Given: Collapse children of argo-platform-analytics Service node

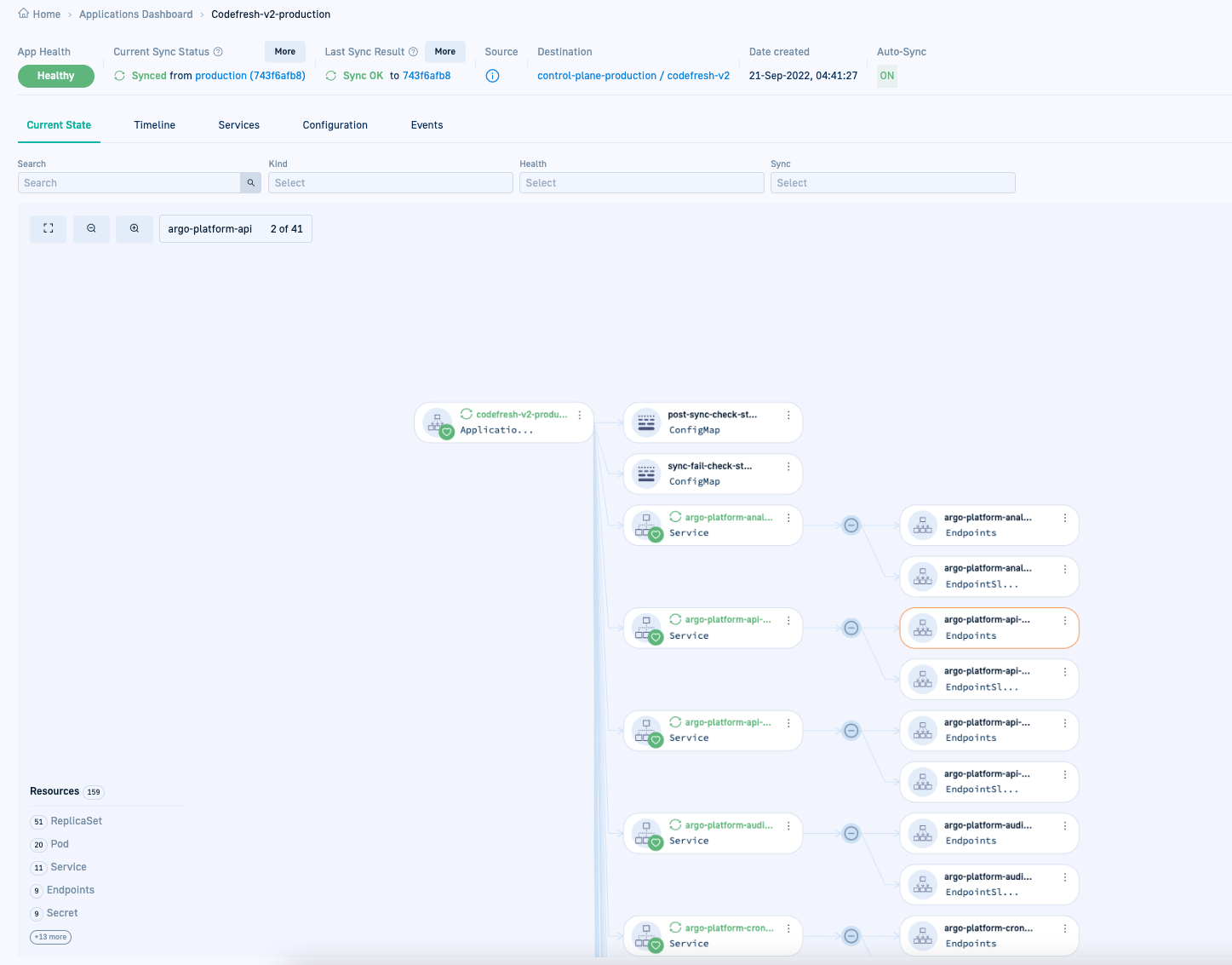Looking at the screenshot, I should pos(851,526).
